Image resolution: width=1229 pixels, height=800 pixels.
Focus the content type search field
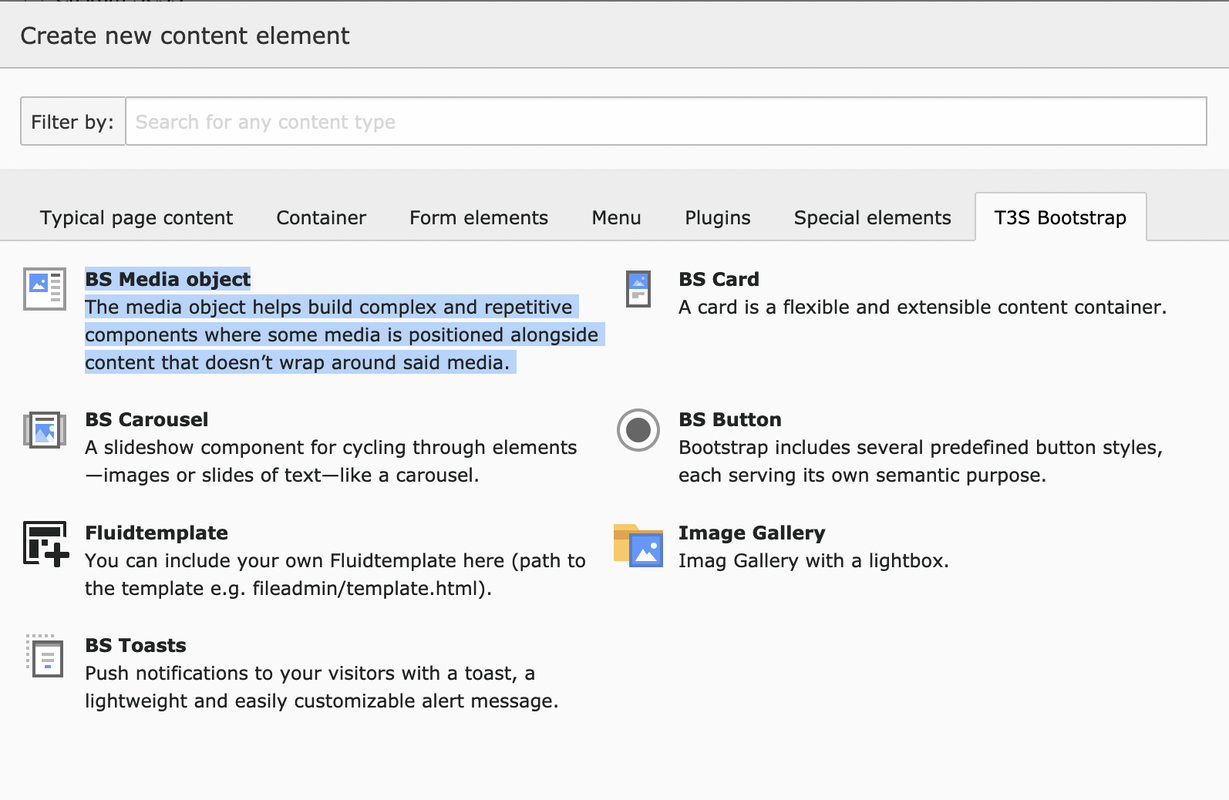tap(666, 121)
